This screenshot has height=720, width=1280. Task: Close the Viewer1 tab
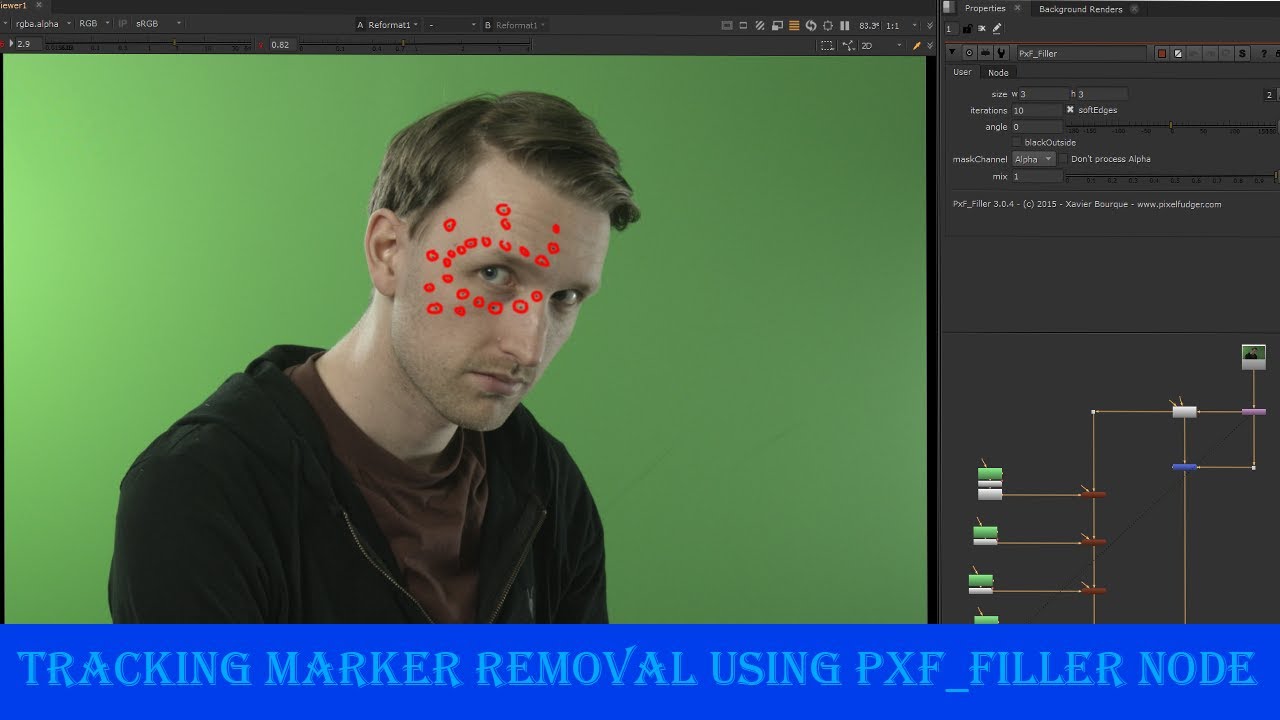(x=39, y=5)
